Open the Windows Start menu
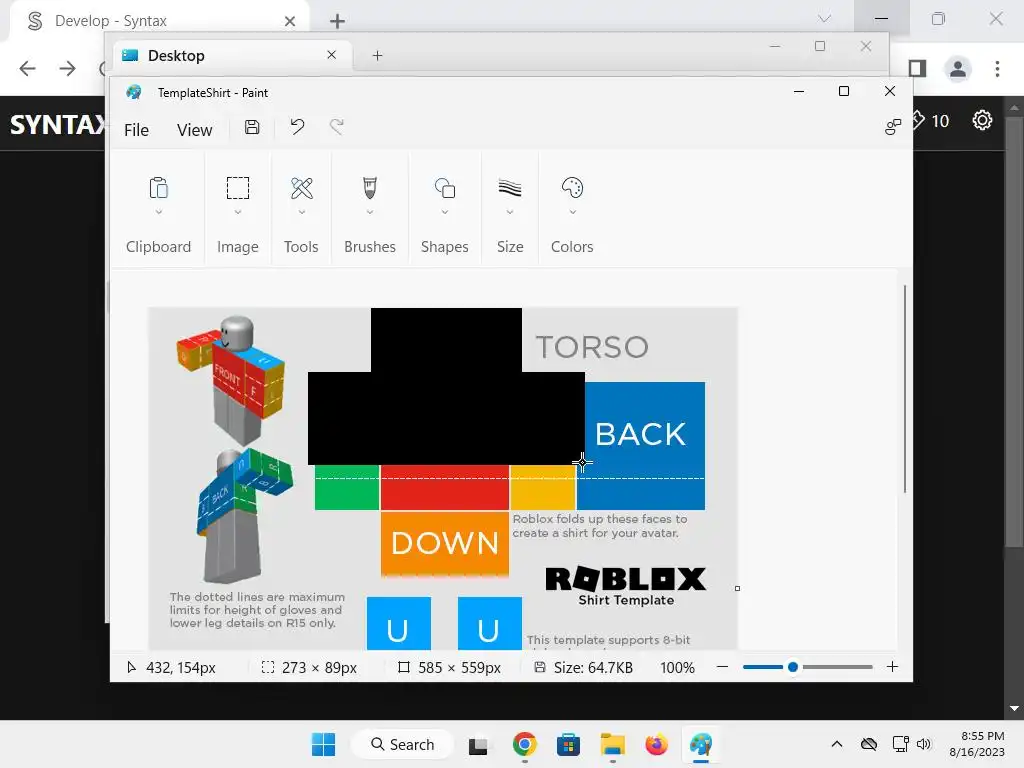 click(323, 744)
